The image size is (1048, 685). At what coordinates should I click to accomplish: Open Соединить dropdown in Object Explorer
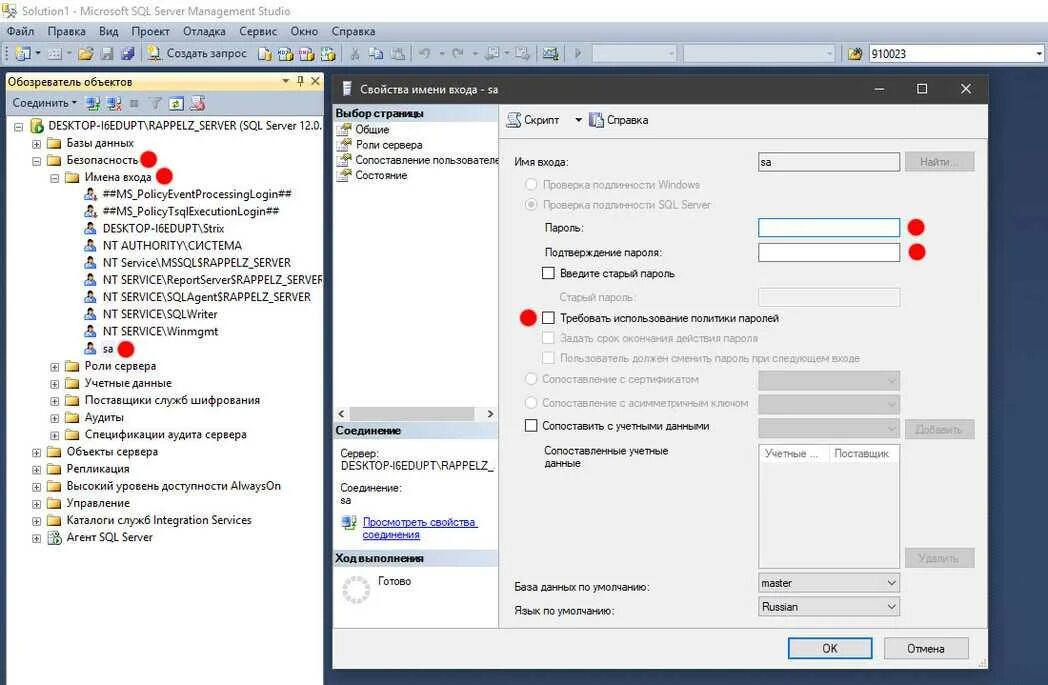click(45, 104)
